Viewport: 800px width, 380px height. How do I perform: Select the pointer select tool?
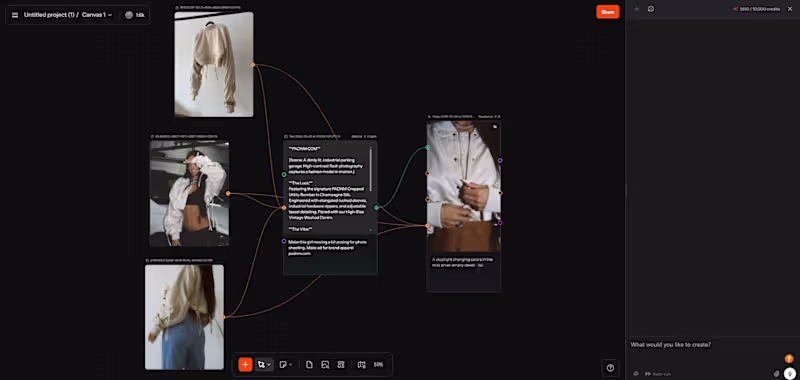click(x=261, y=364)
